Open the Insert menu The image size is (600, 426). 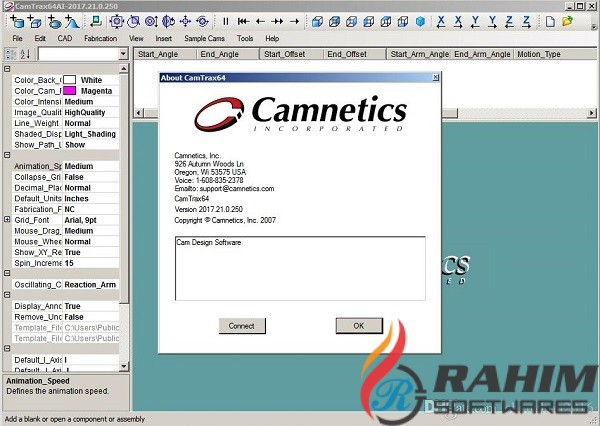click(163, 38)
